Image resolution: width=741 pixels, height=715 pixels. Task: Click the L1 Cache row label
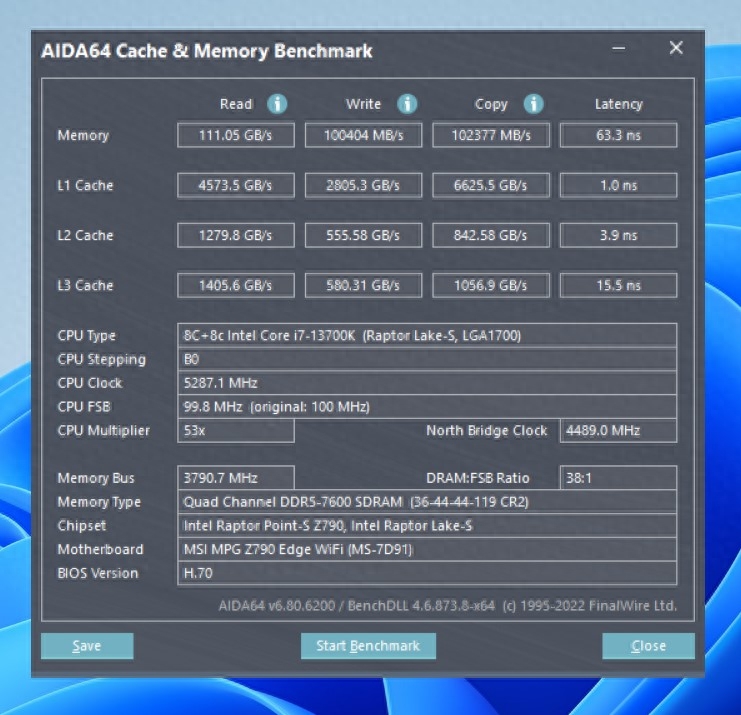tap(85, 185)
